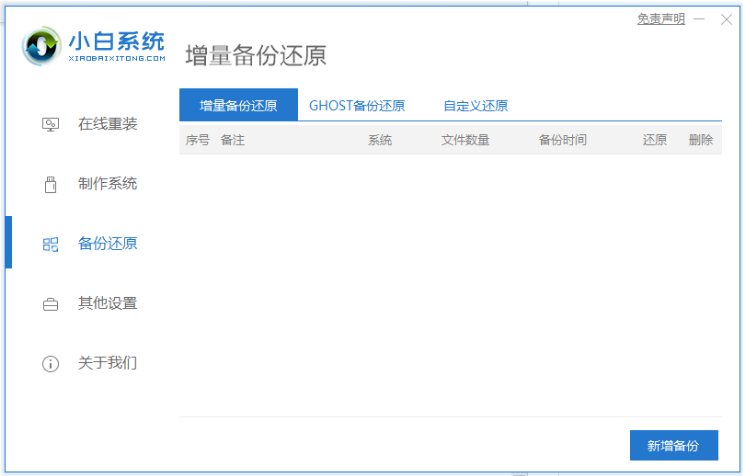Select the 在线重装 monitor icon
Viewport: 743px width, 476px height.
coord(50,125)
